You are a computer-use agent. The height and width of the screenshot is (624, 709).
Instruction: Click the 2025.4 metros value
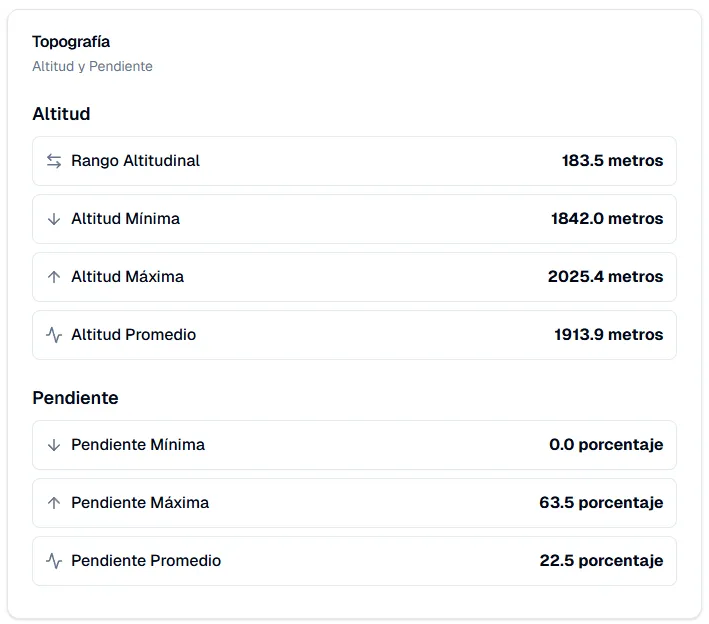pos(605,276)
